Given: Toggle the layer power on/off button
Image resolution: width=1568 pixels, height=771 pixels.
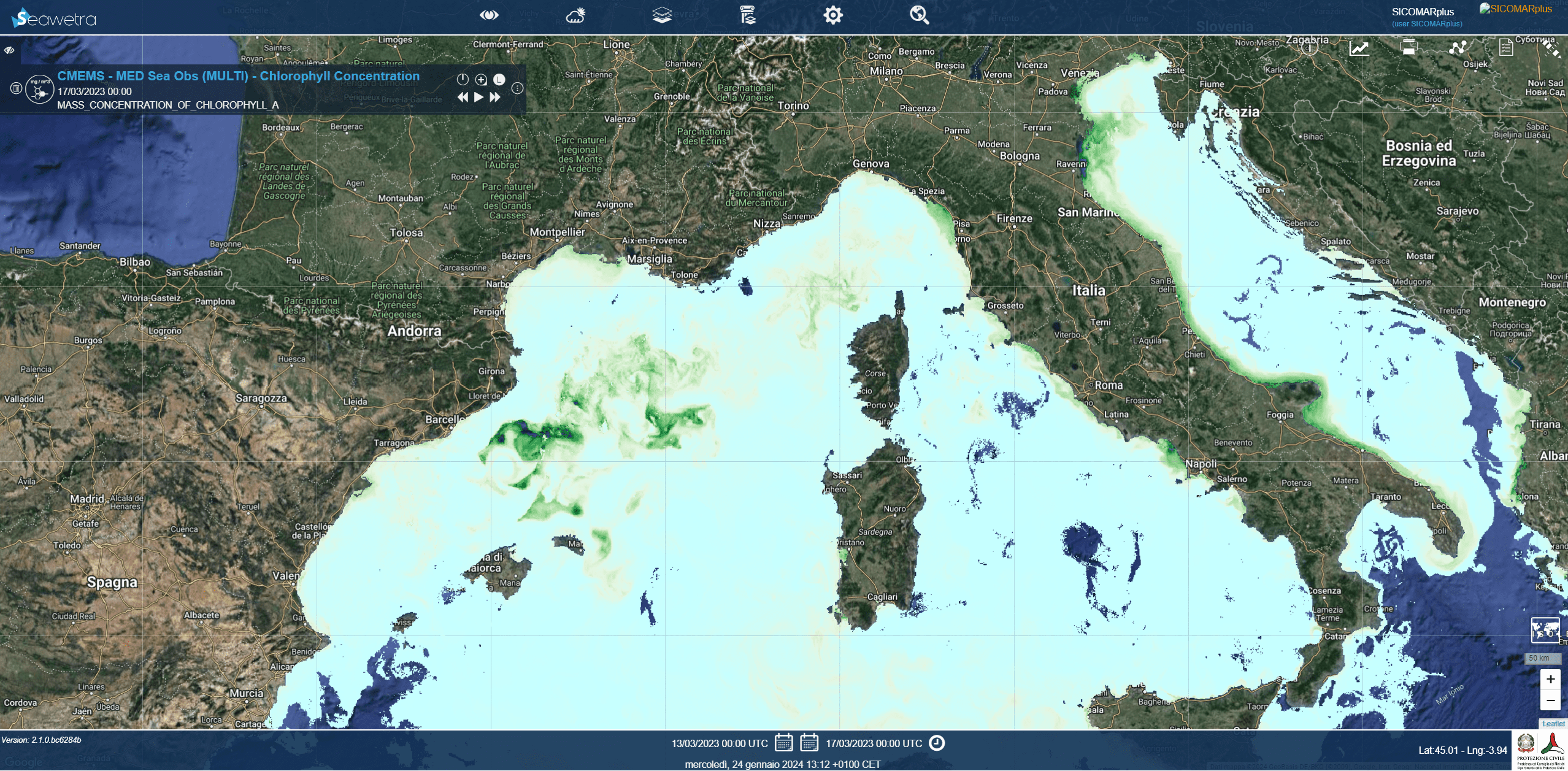Looking at the screenshot, I should click(463, 79).
